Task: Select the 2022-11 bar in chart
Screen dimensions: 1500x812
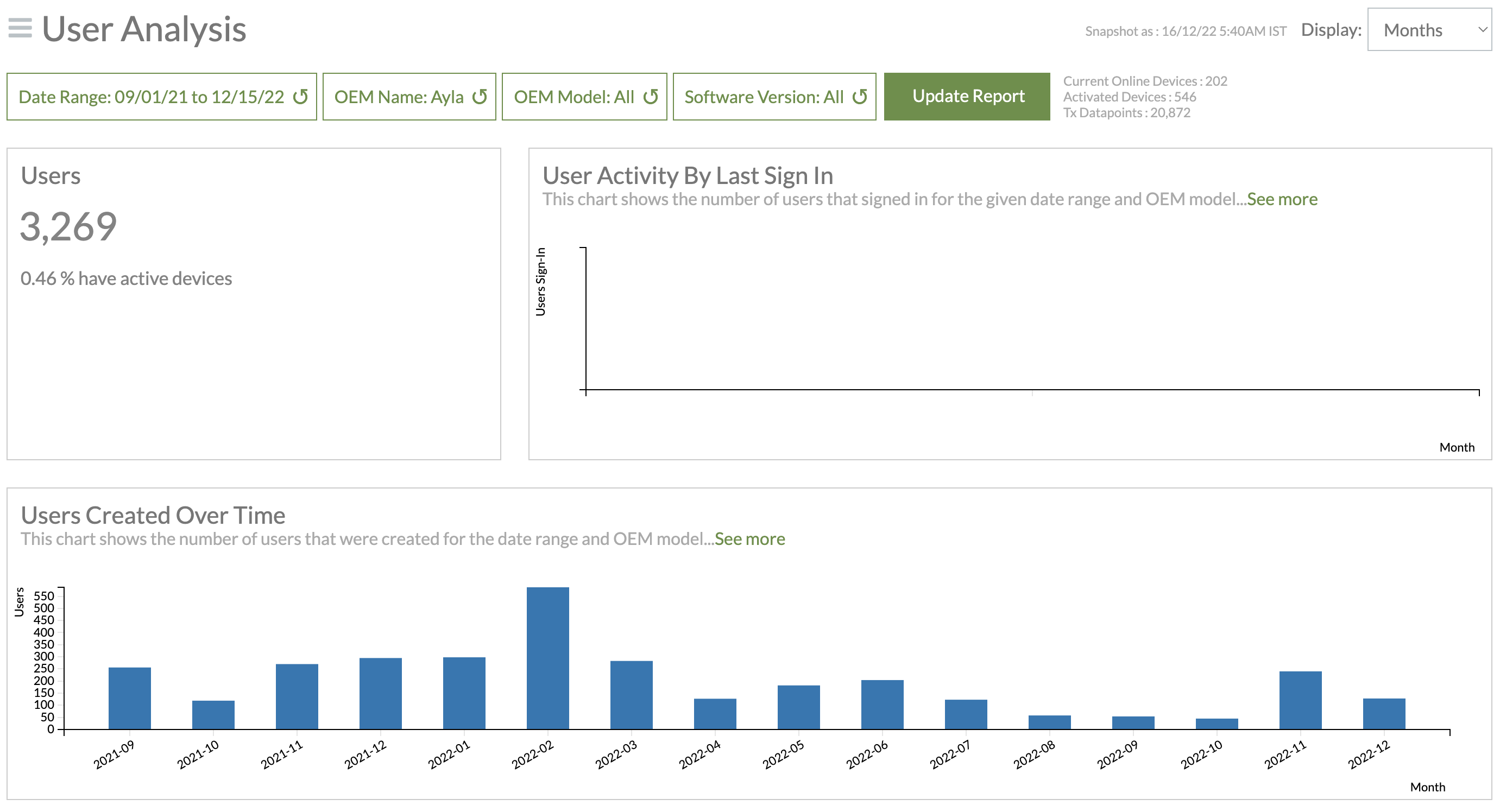Action: pos(1300,700)
